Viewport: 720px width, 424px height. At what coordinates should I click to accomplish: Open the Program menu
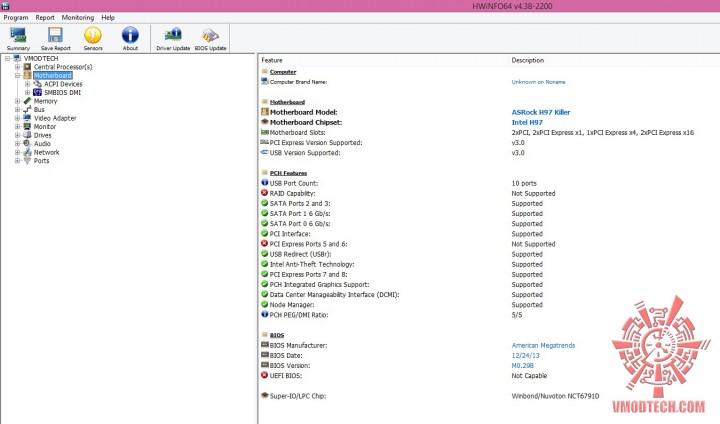[16, 17]
